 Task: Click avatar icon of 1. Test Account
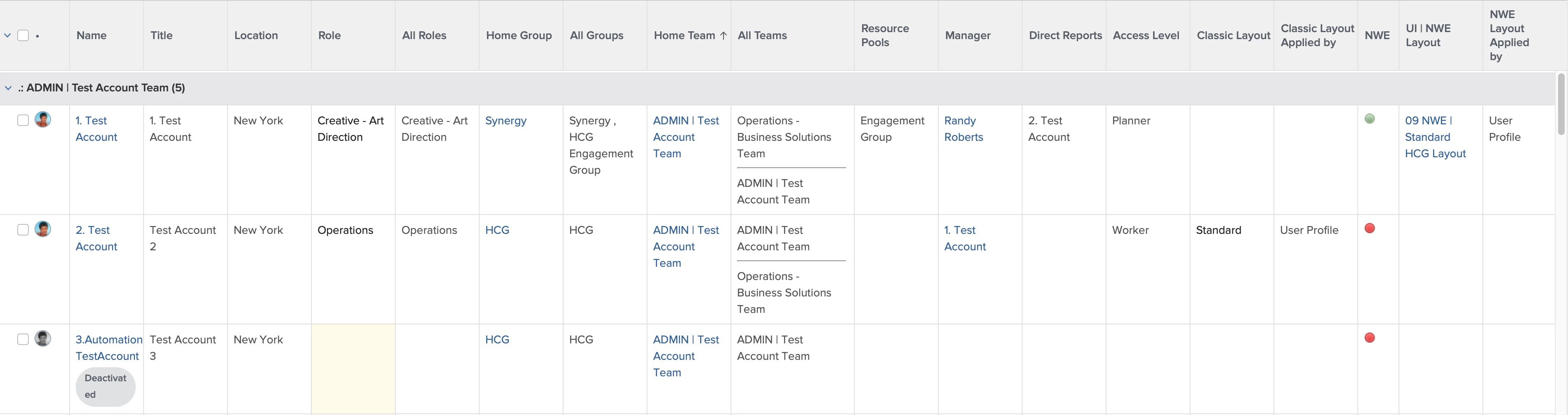pyautogui.click(x=43, y=119)
